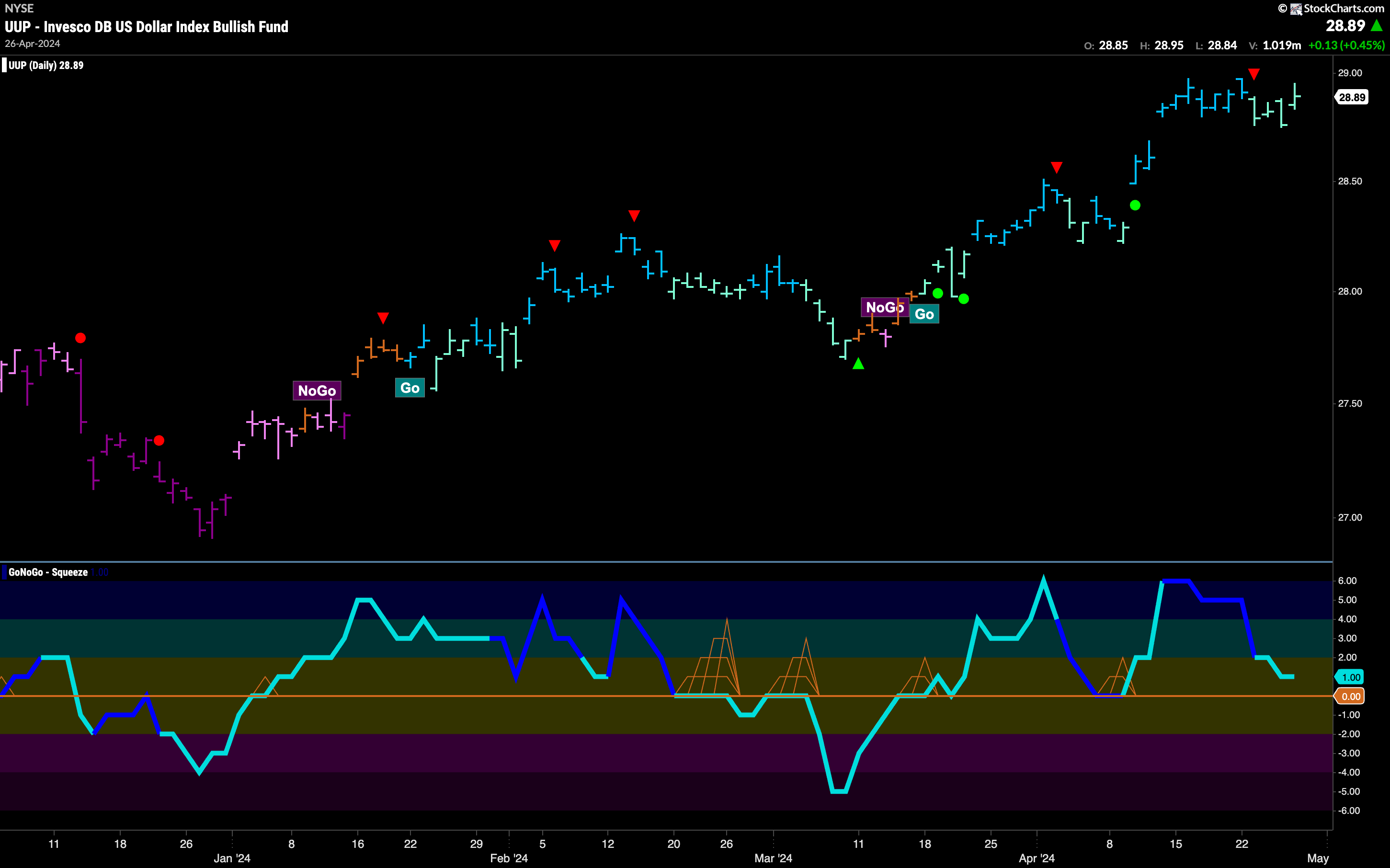Click the Feb '24 date label
The image size is (1390, 868).
[509, 858]
